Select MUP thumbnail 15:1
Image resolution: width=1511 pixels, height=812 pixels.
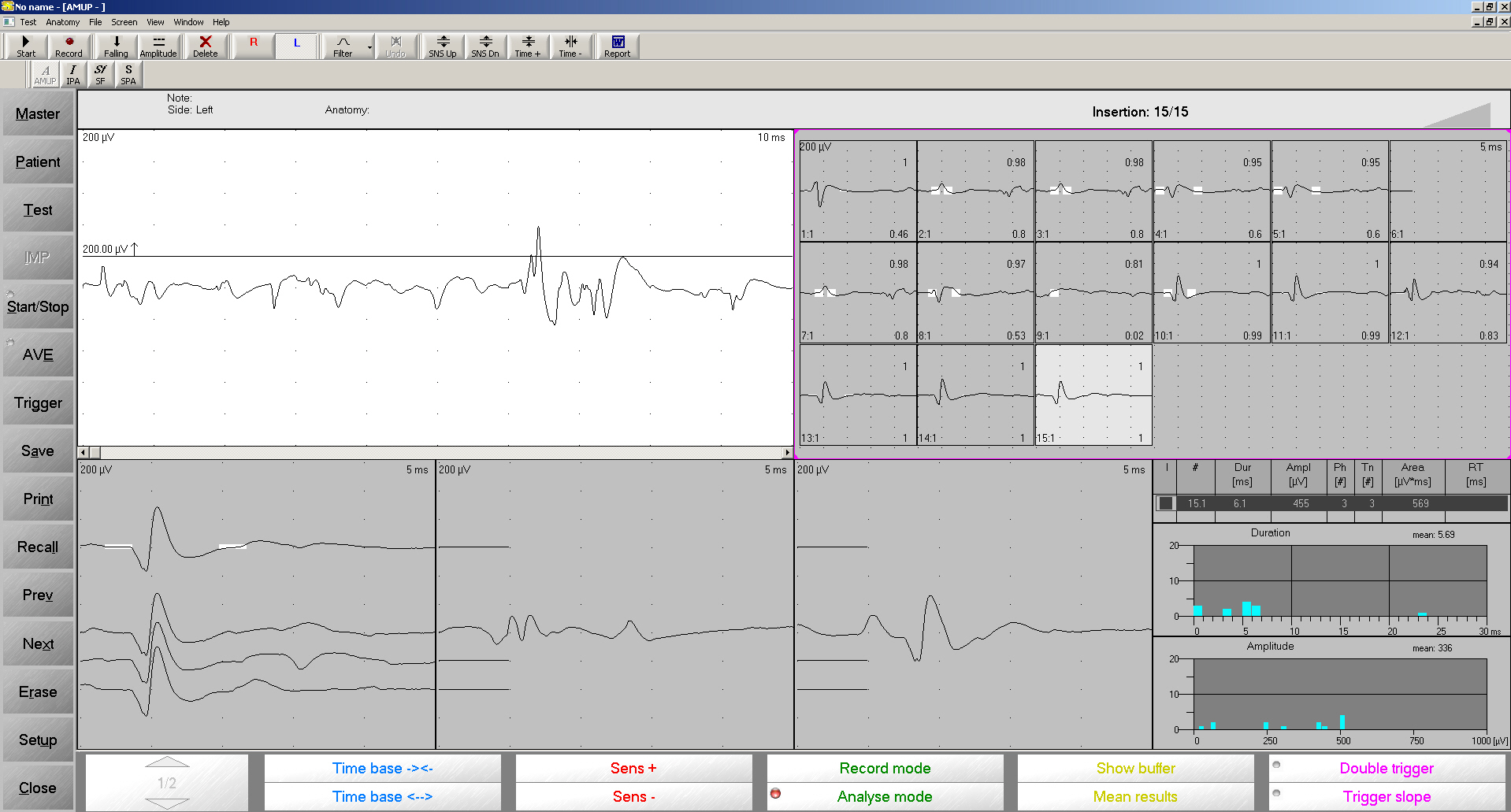coord(1093,395)
